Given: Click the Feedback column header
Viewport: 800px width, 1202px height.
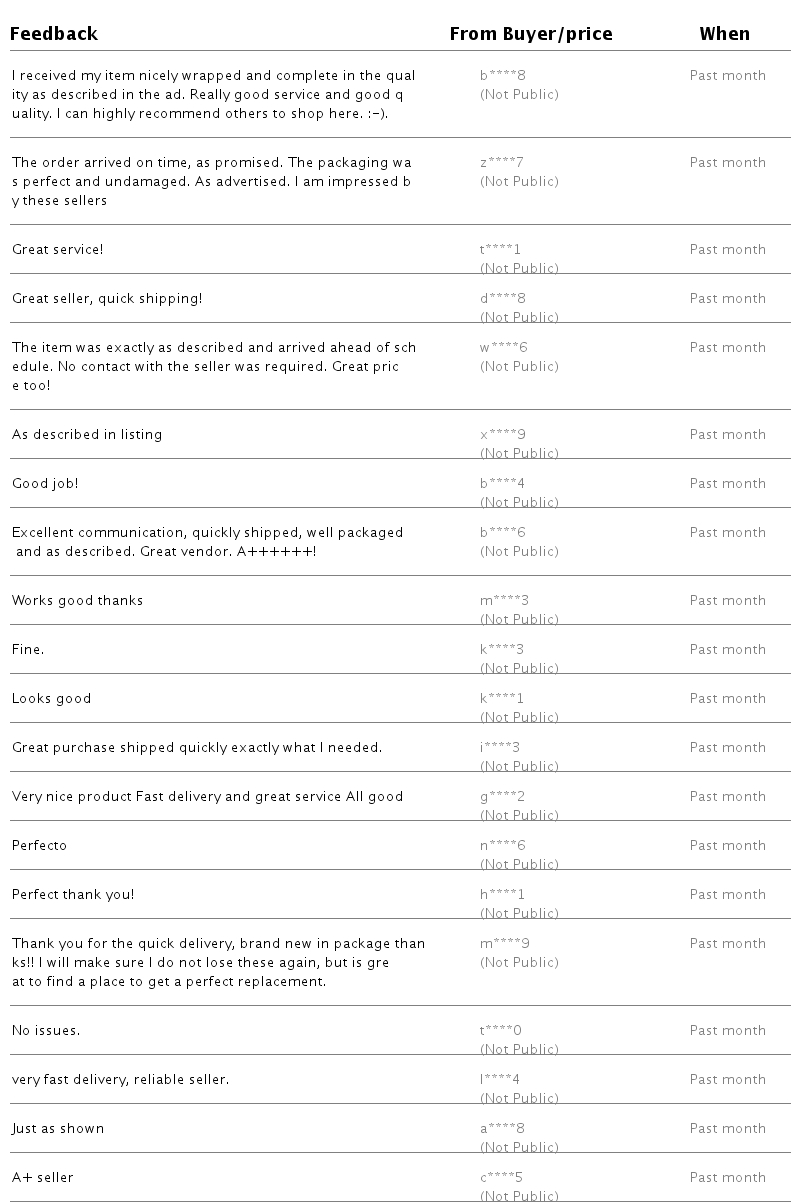Looking at the screenshot, I should click(54, 34).
